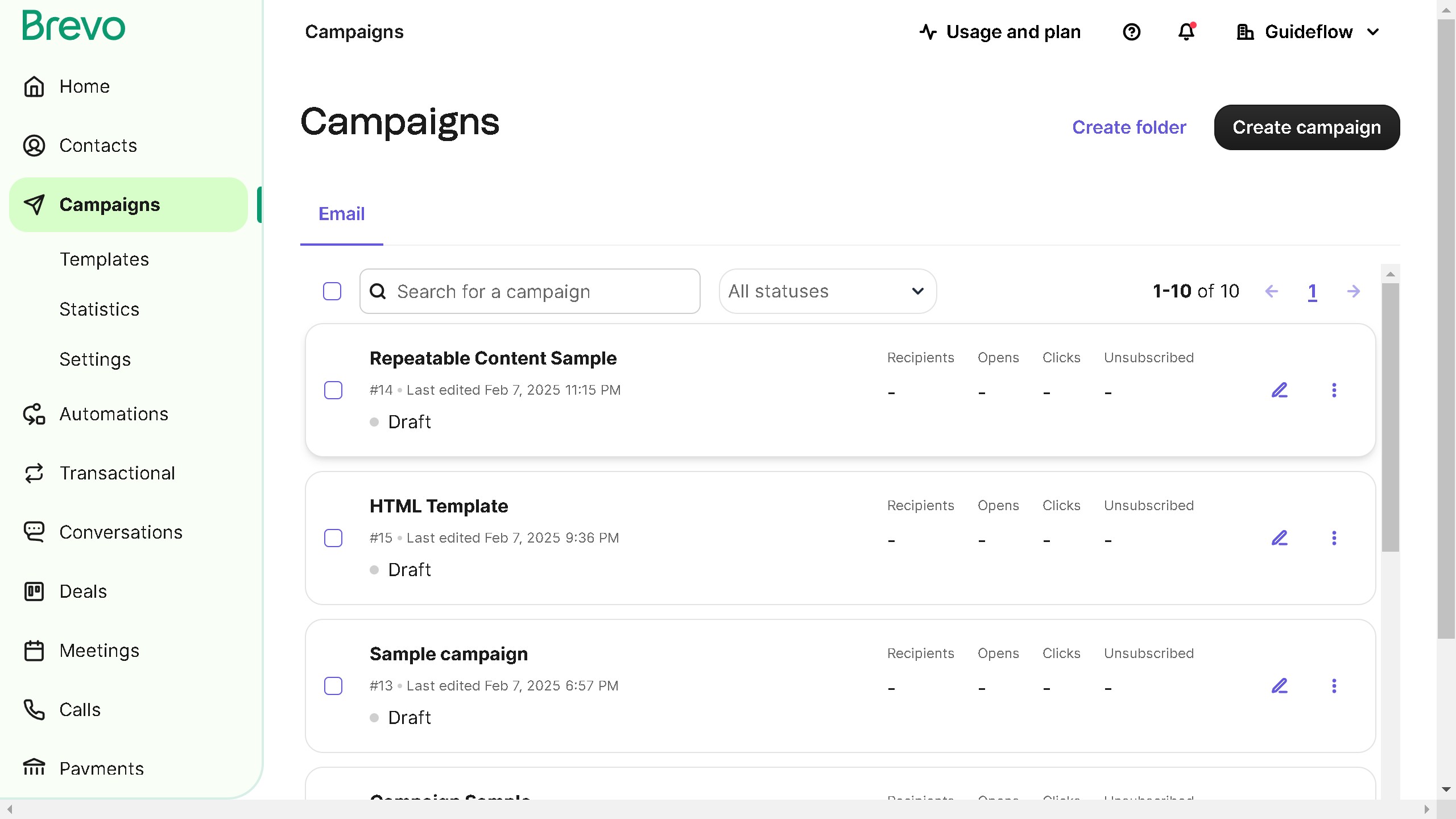The width and height of the screenshot is (1456, 819).
Task: Open three-dot menu for Sample campaign
Action: pyautogui.click(x=1334, y=685)
